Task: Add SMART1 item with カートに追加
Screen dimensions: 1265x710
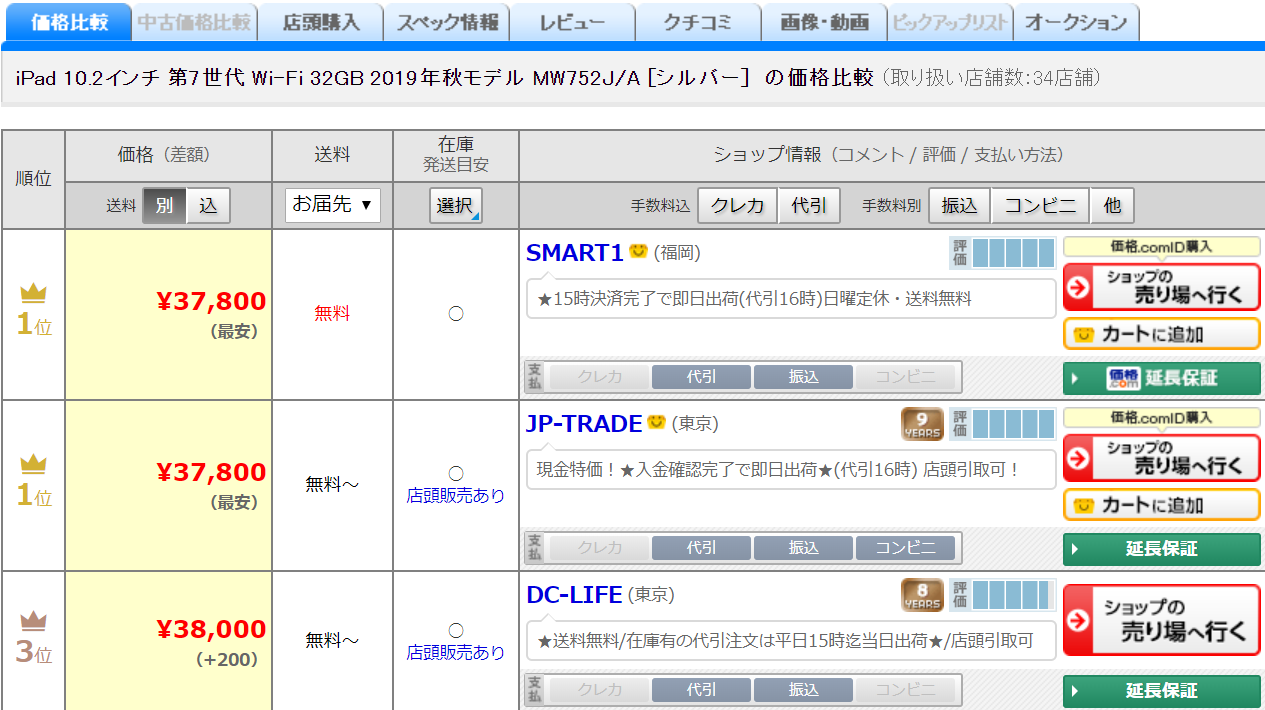Action: pos(1161,334)
